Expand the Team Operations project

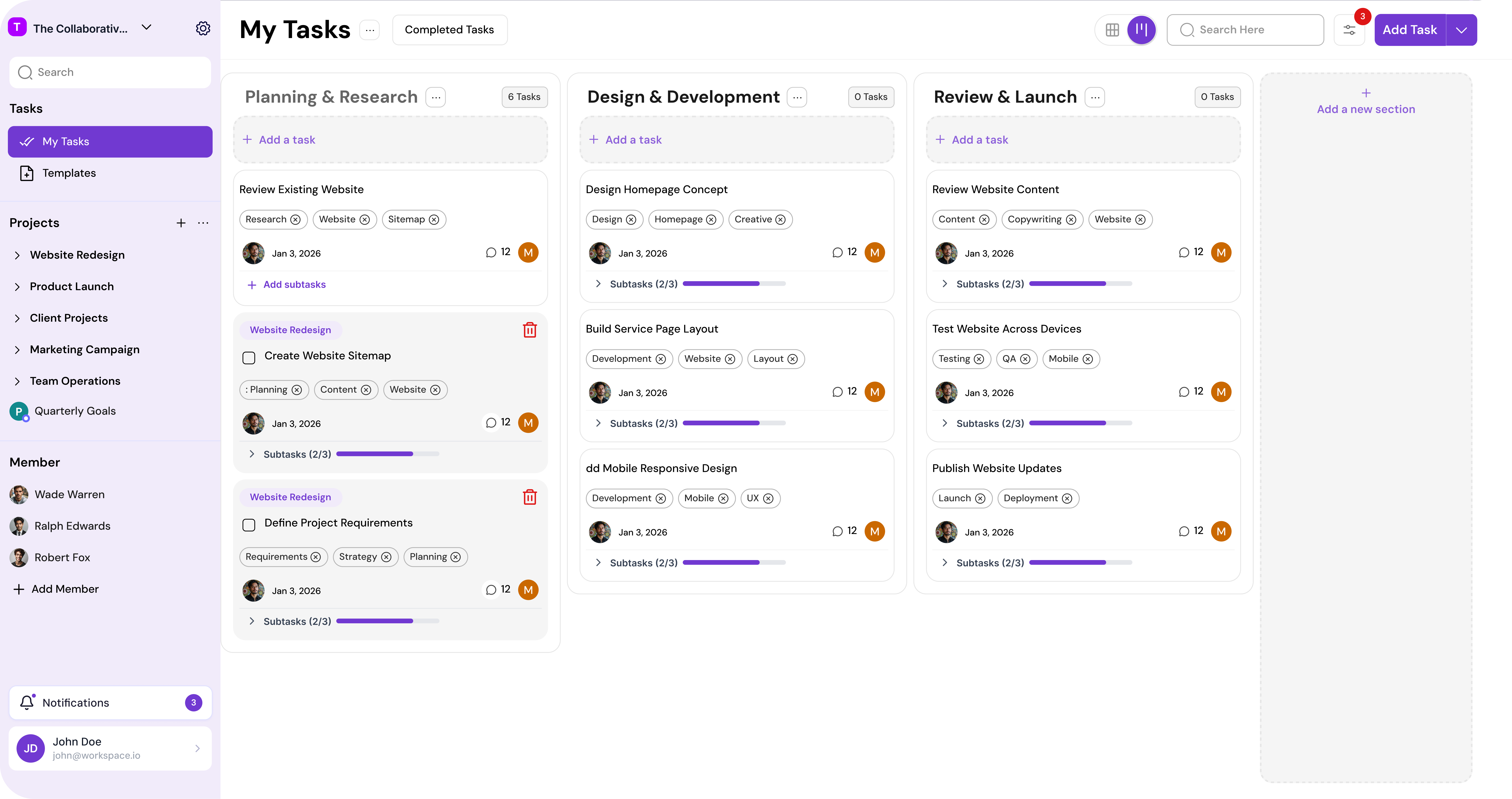[17, 382]
